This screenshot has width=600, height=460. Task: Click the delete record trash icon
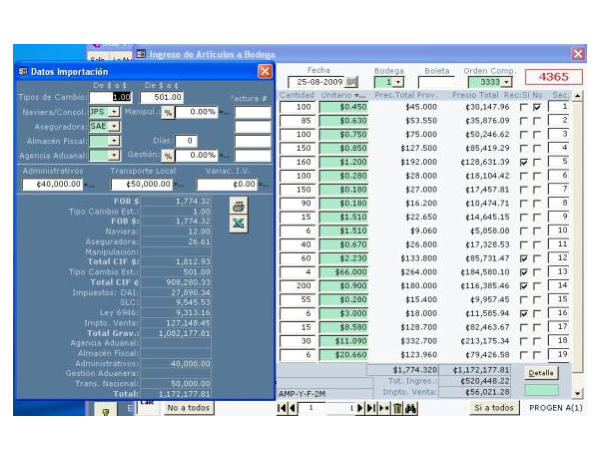[396, 409]
